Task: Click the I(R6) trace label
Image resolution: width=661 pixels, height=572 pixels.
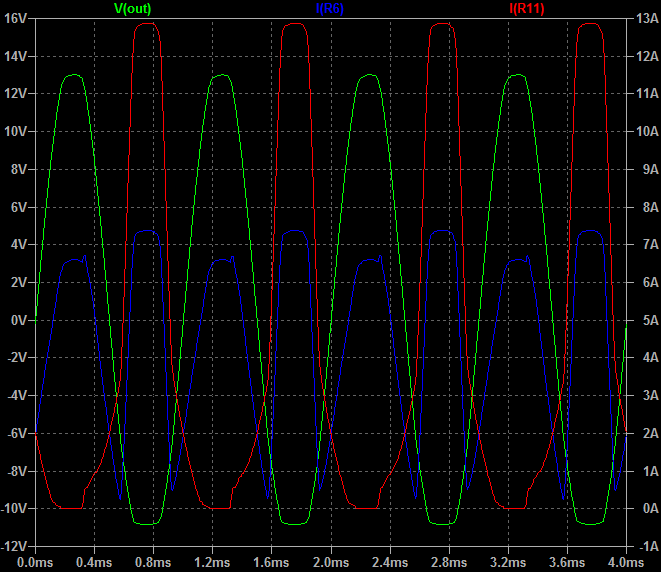Action: [330, 8]
